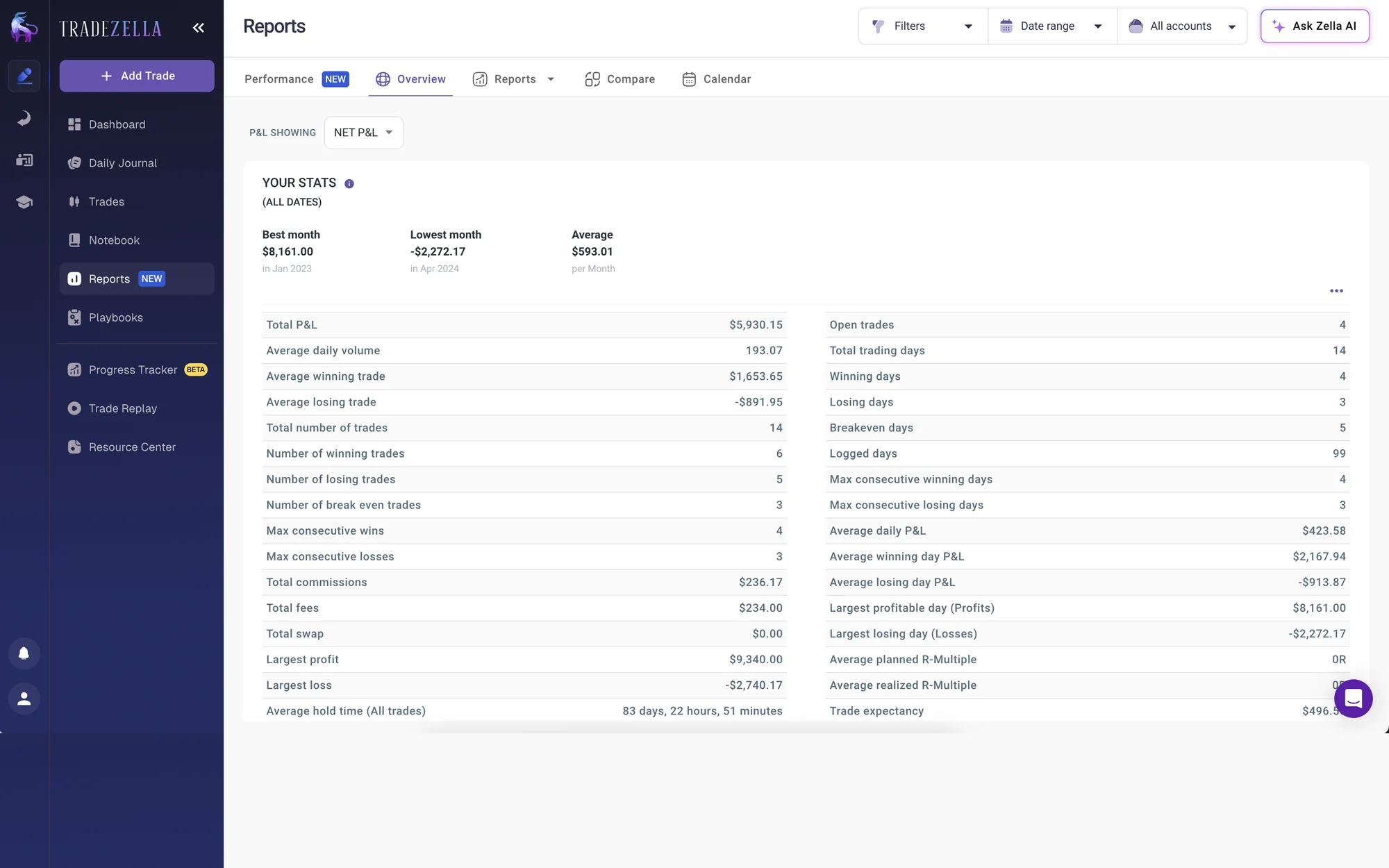Click the Total P&L row value $5,930.15
This screenshot has height=868, width=1389.
(756, 325)
